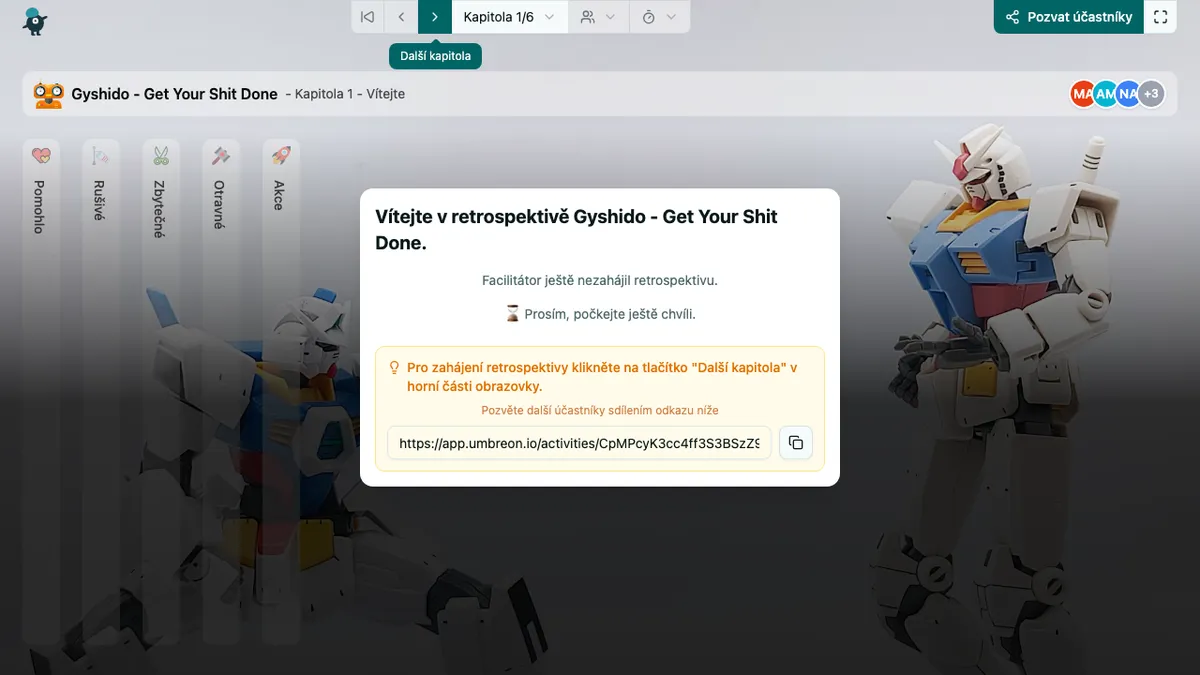Copy the invitation link
Viewport: 1200px width, 675px height.
click(796, 443)
